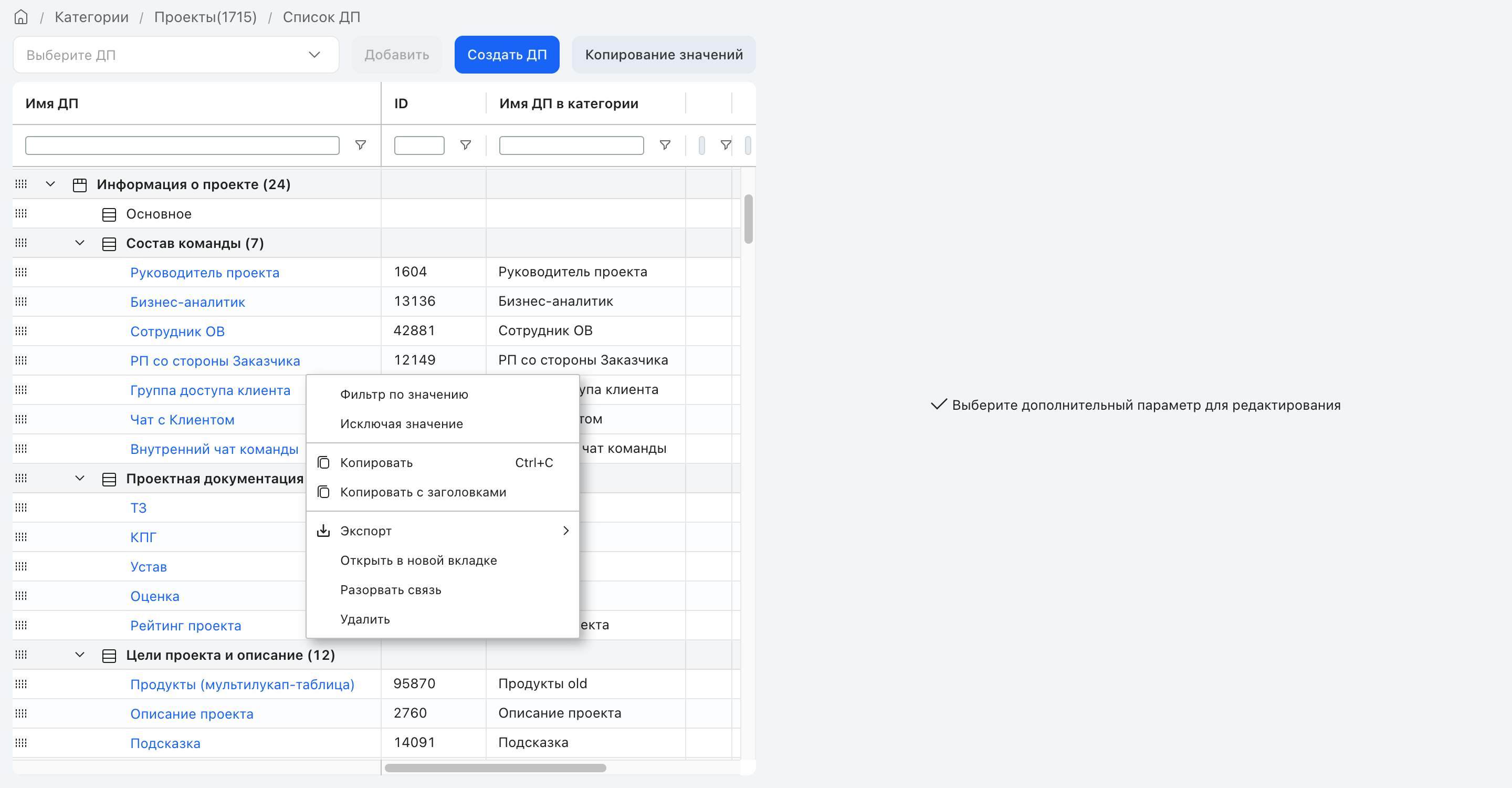
Task: Open the Внутренний чат команды link
Action: (214, 449)
